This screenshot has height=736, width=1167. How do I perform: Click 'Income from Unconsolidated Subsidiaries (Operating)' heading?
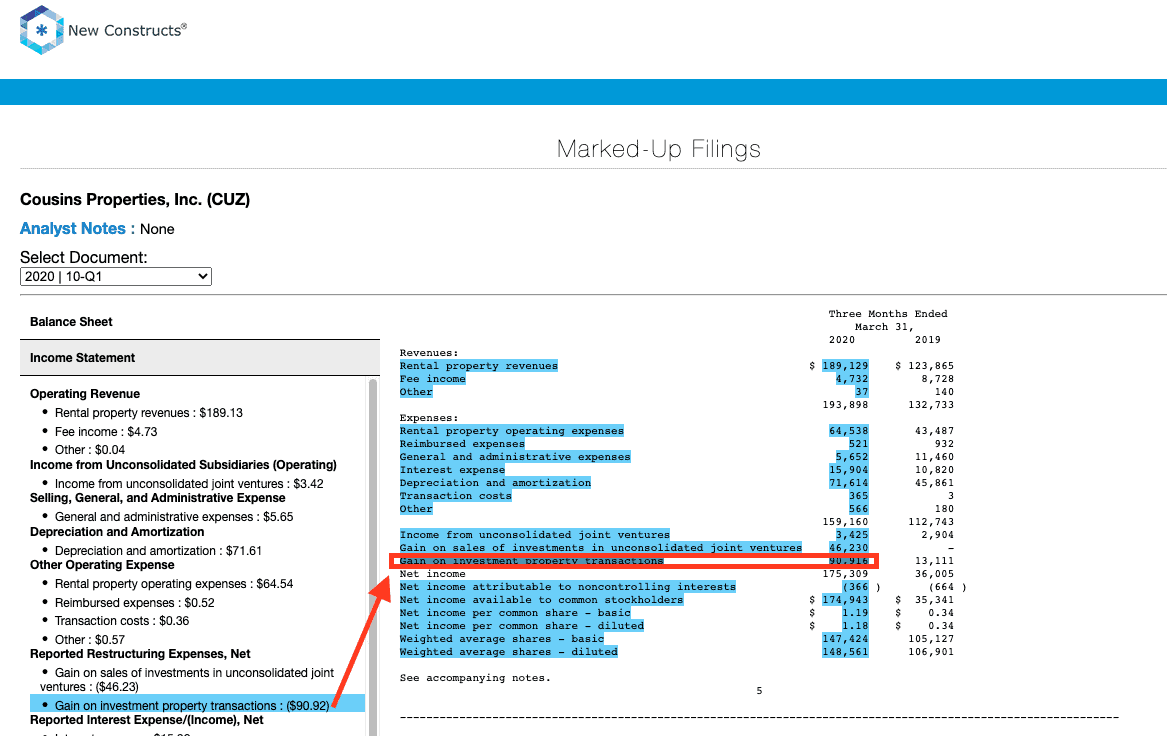tap(183, 464)
